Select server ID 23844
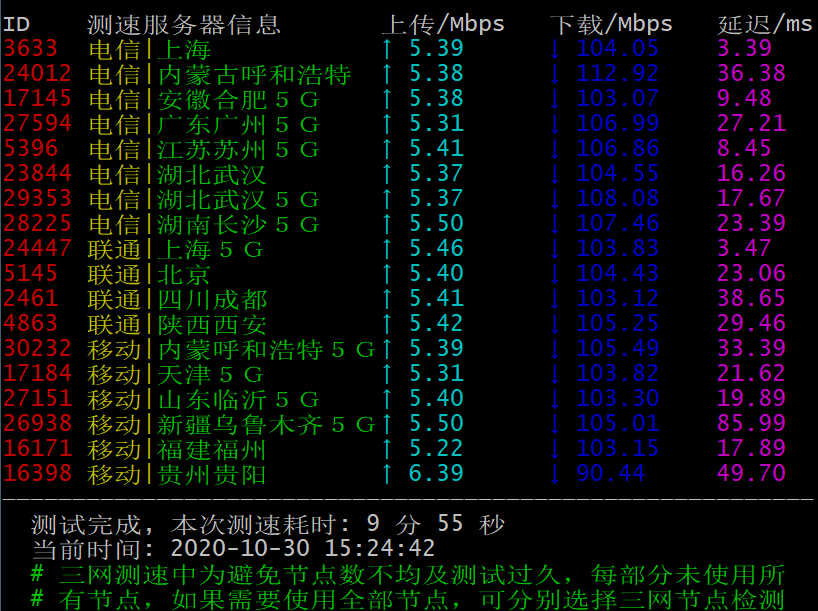818x611 pixels. pos(37,173)
